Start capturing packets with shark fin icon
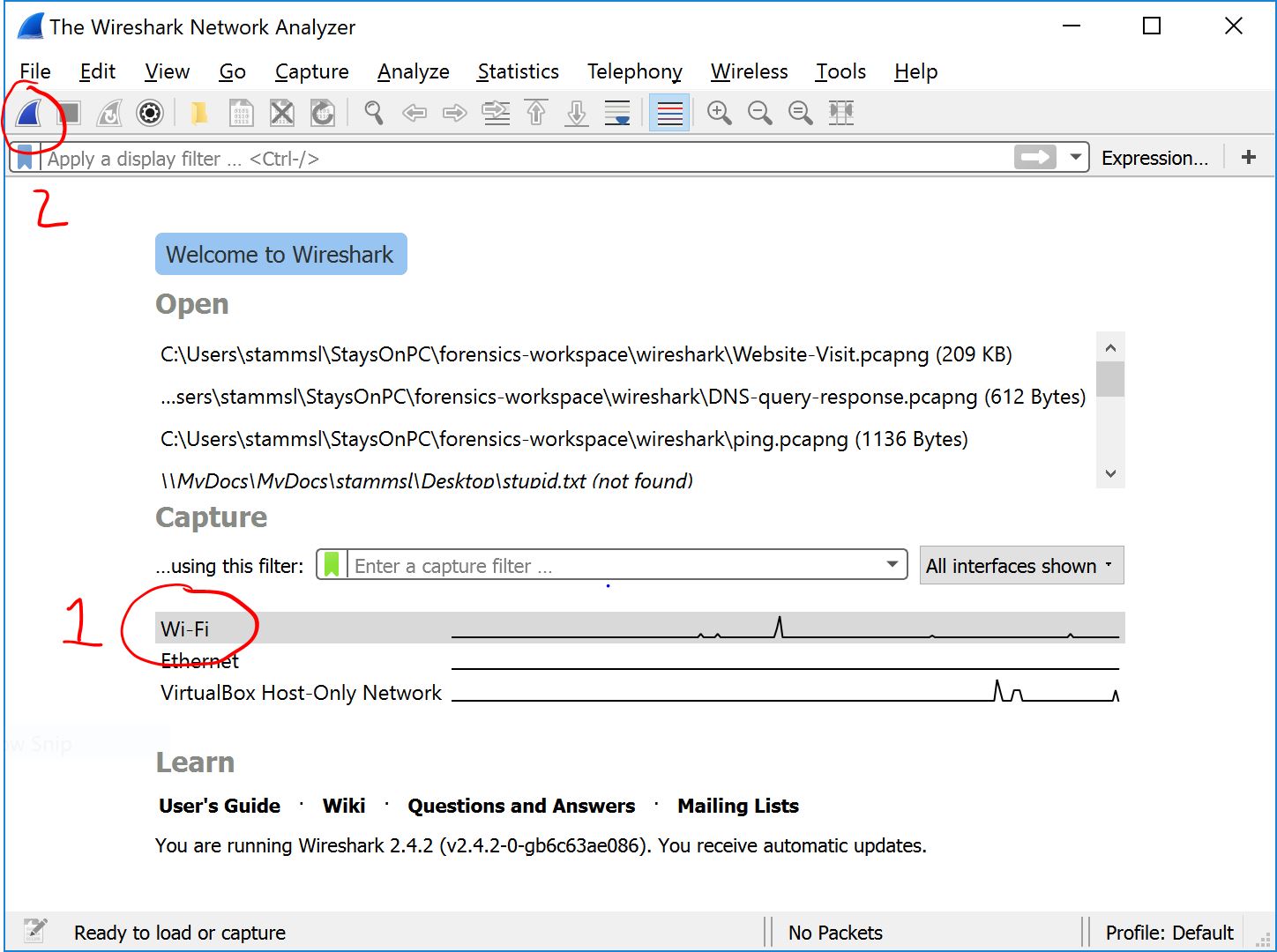This screenshot has height=952, width=1277. [29, 113]
